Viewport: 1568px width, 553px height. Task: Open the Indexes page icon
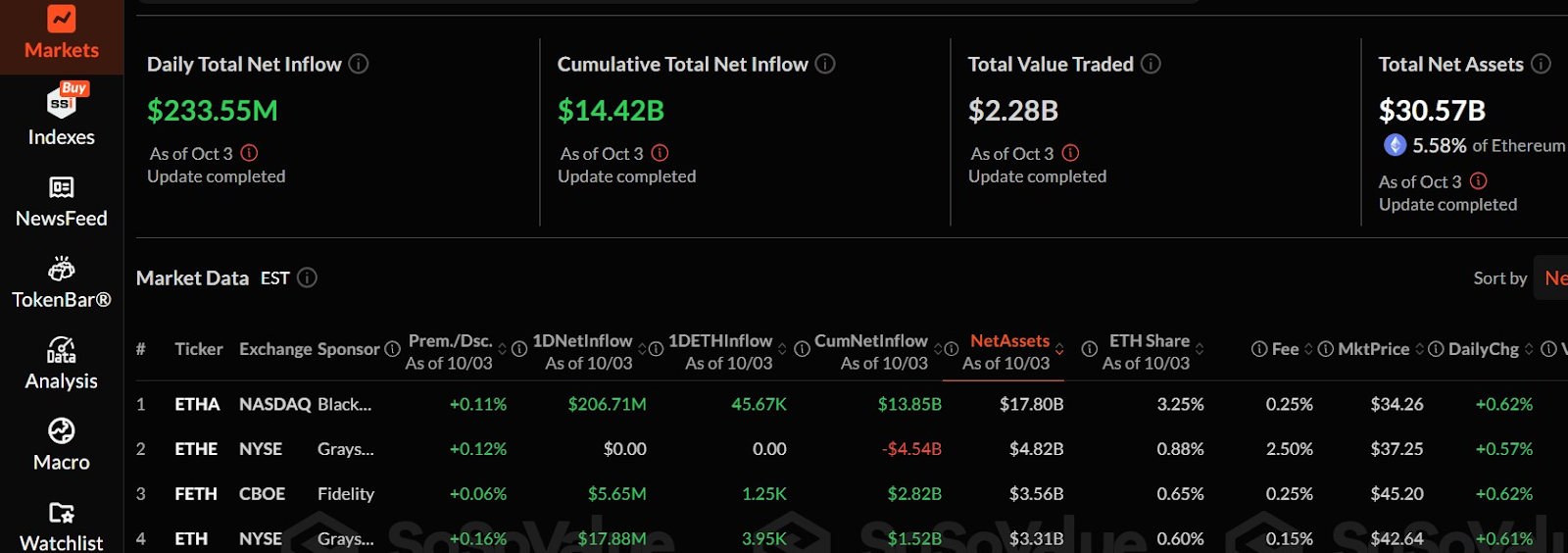[61, 104]
